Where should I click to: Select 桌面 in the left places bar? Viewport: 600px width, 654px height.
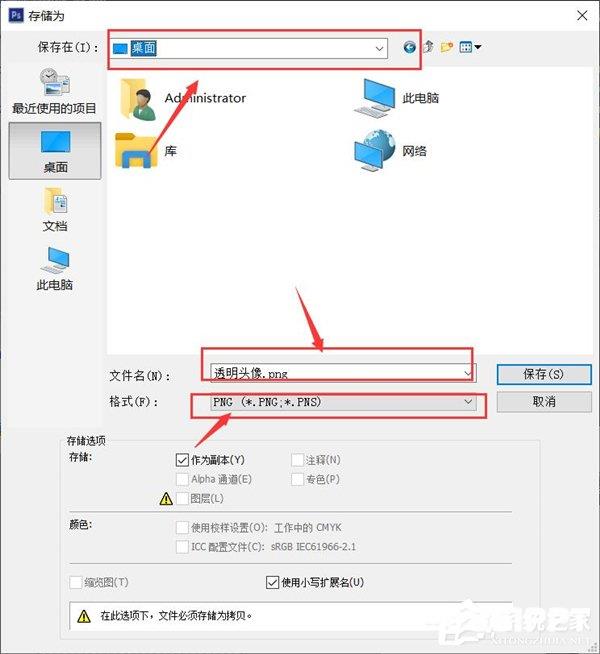coord(55,151)
